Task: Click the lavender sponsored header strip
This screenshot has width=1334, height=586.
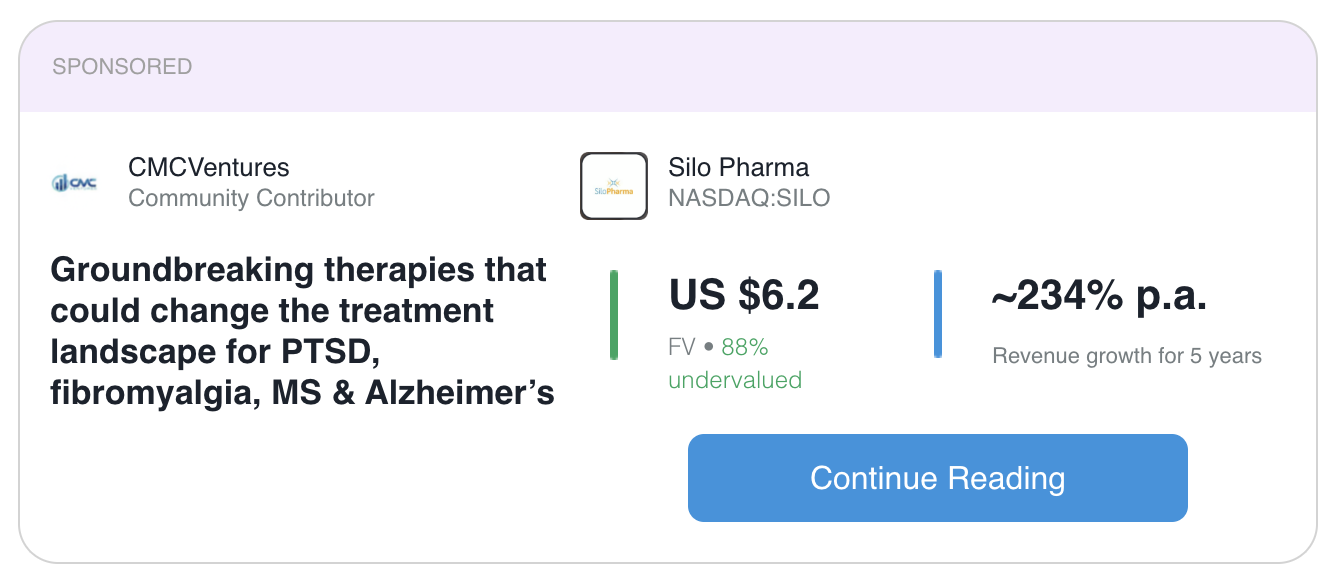Action: 667,67
